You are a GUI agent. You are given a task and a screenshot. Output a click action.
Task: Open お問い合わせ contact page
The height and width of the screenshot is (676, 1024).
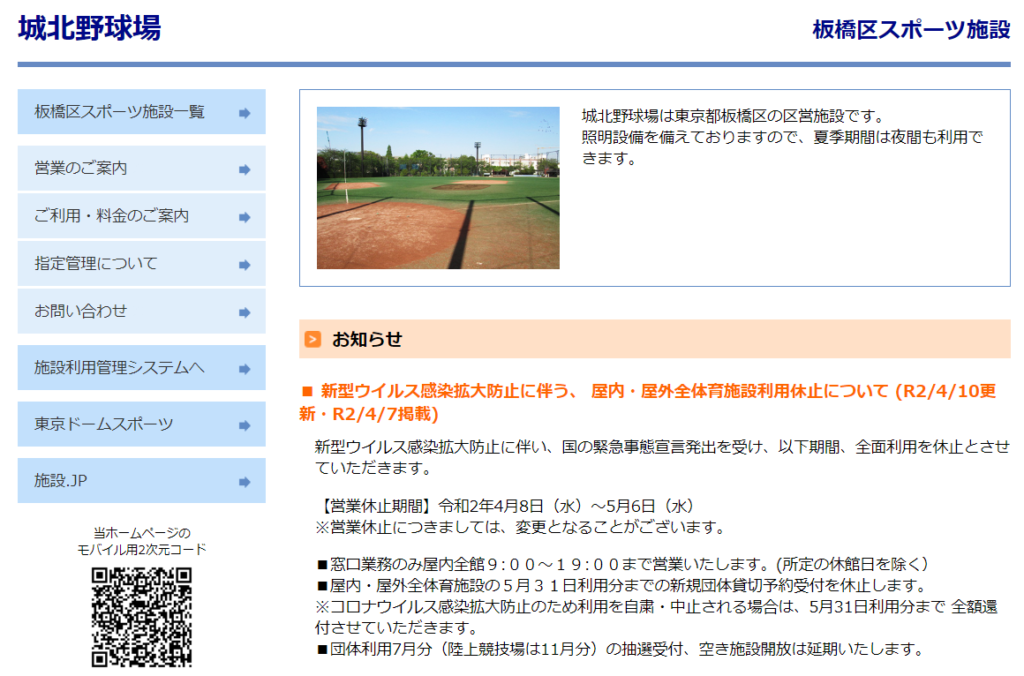81,311
